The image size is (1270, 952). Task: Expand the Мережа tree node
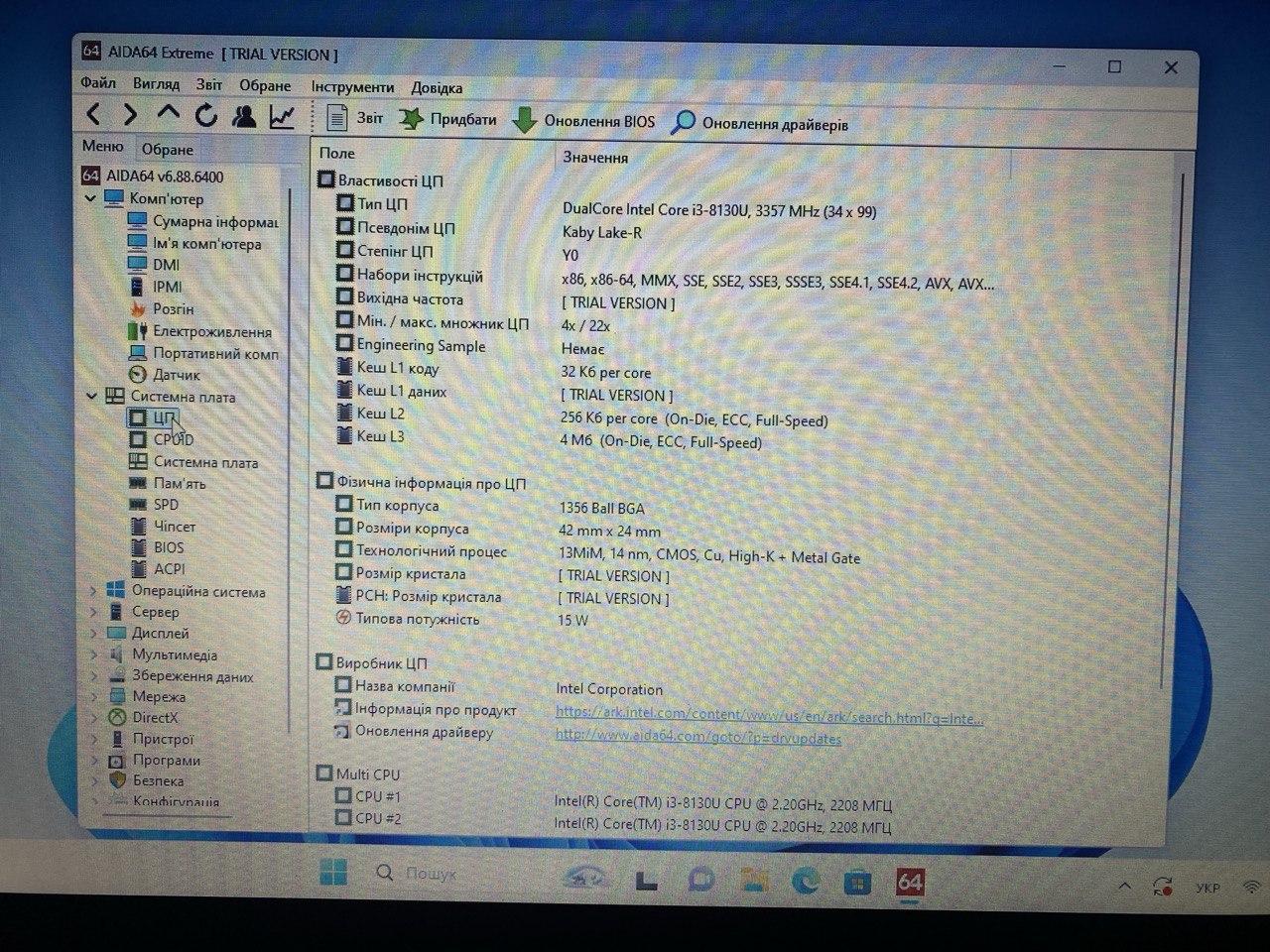click(94, 697)
